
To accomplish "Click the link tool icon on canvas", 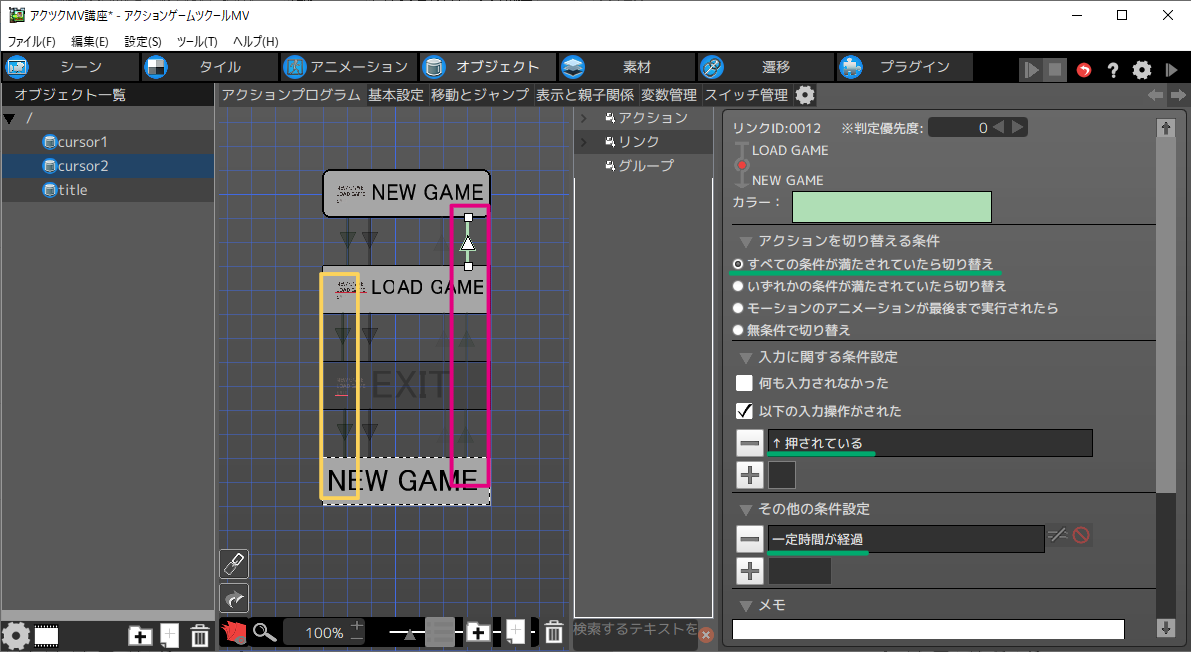I will click(x=234, y=564).
